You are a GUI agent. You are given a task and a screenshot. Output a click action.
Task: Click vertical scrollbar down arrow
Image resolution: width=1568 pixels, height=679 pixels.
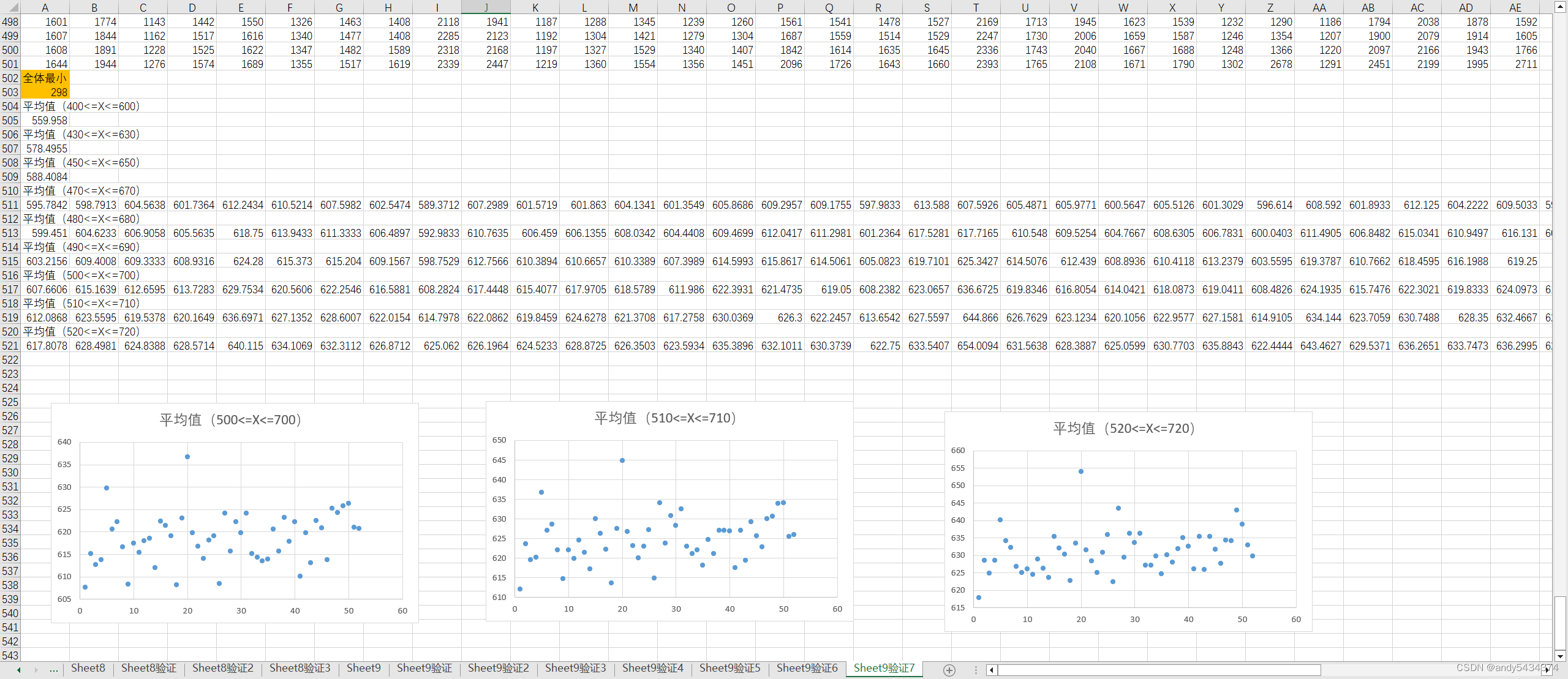1560,656
